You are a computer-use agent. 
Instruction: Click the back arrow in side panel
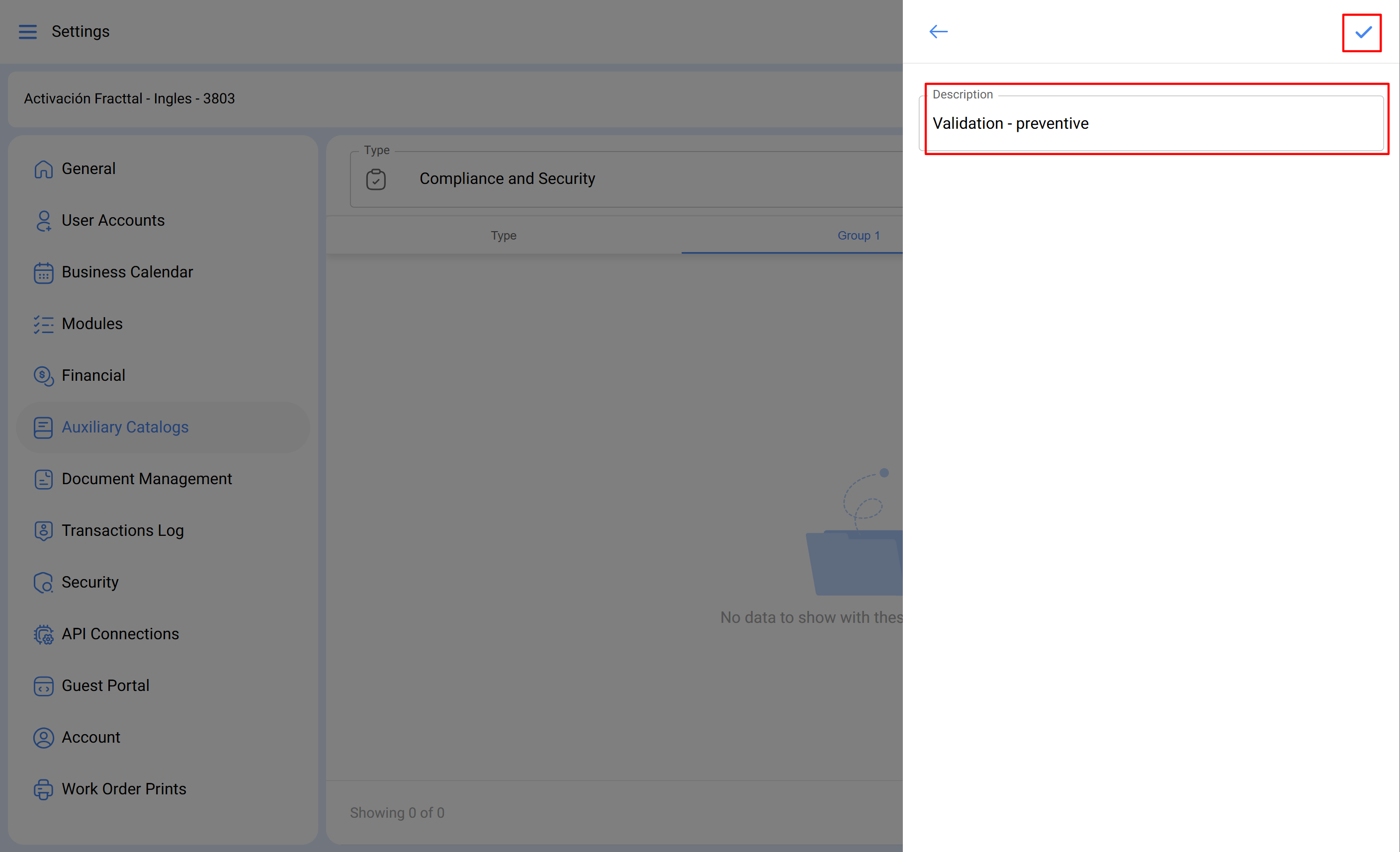coord(938,32)
